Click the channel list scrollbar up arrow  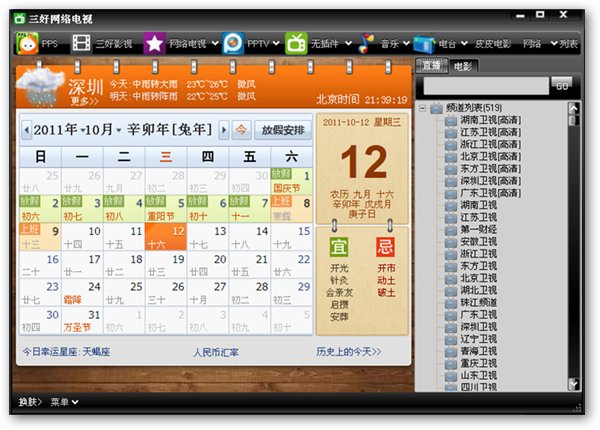574,108
